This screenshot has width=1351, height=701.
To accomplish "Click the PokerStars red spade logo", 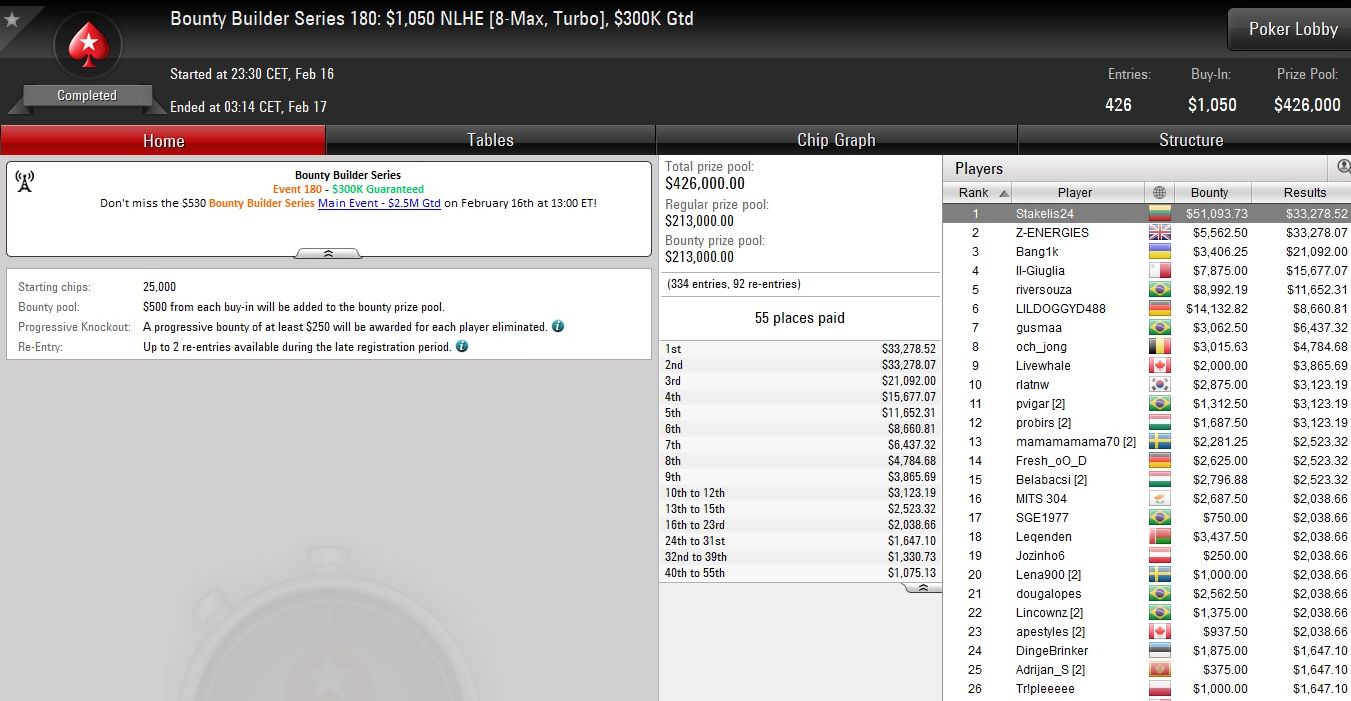I will click(x=88, y=46).
